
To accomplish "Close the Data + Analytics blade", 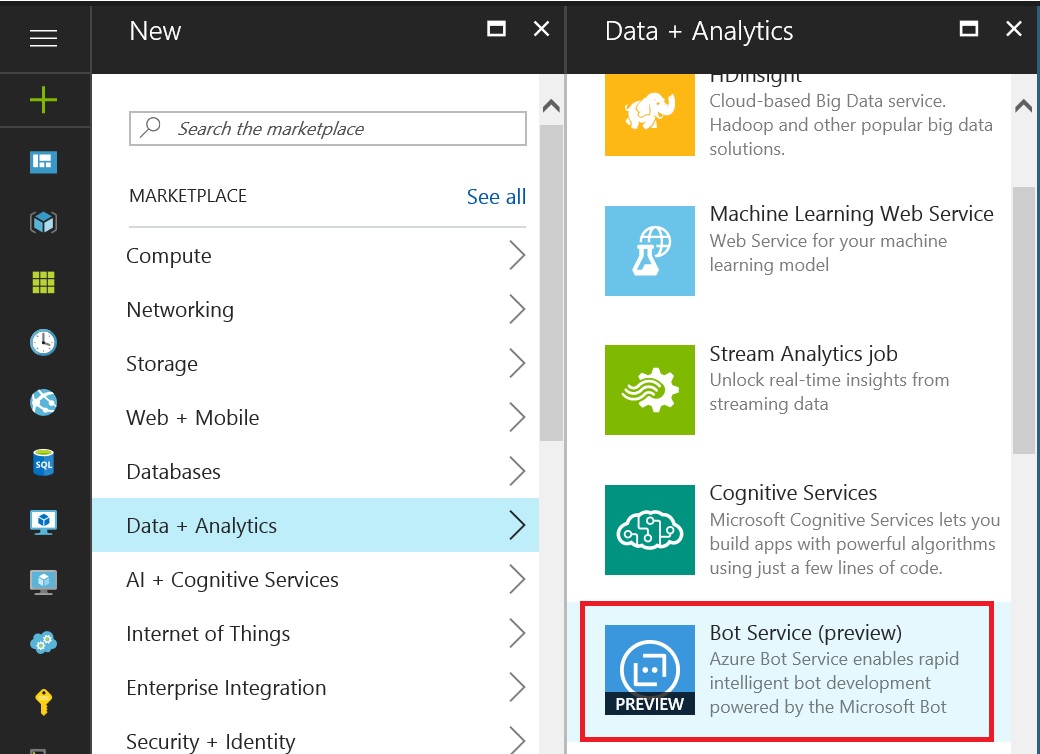I will click(1013, 29).
